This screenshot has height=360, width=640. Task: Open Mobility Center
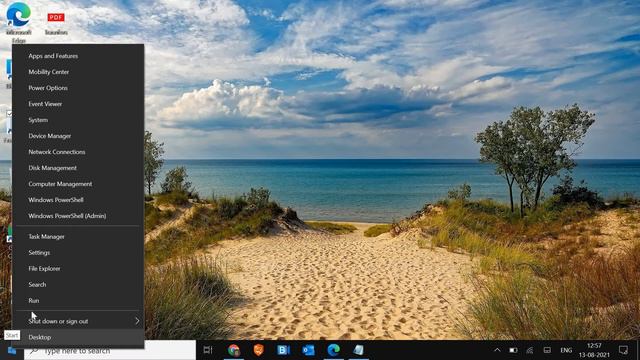click(x=78, y=72)
